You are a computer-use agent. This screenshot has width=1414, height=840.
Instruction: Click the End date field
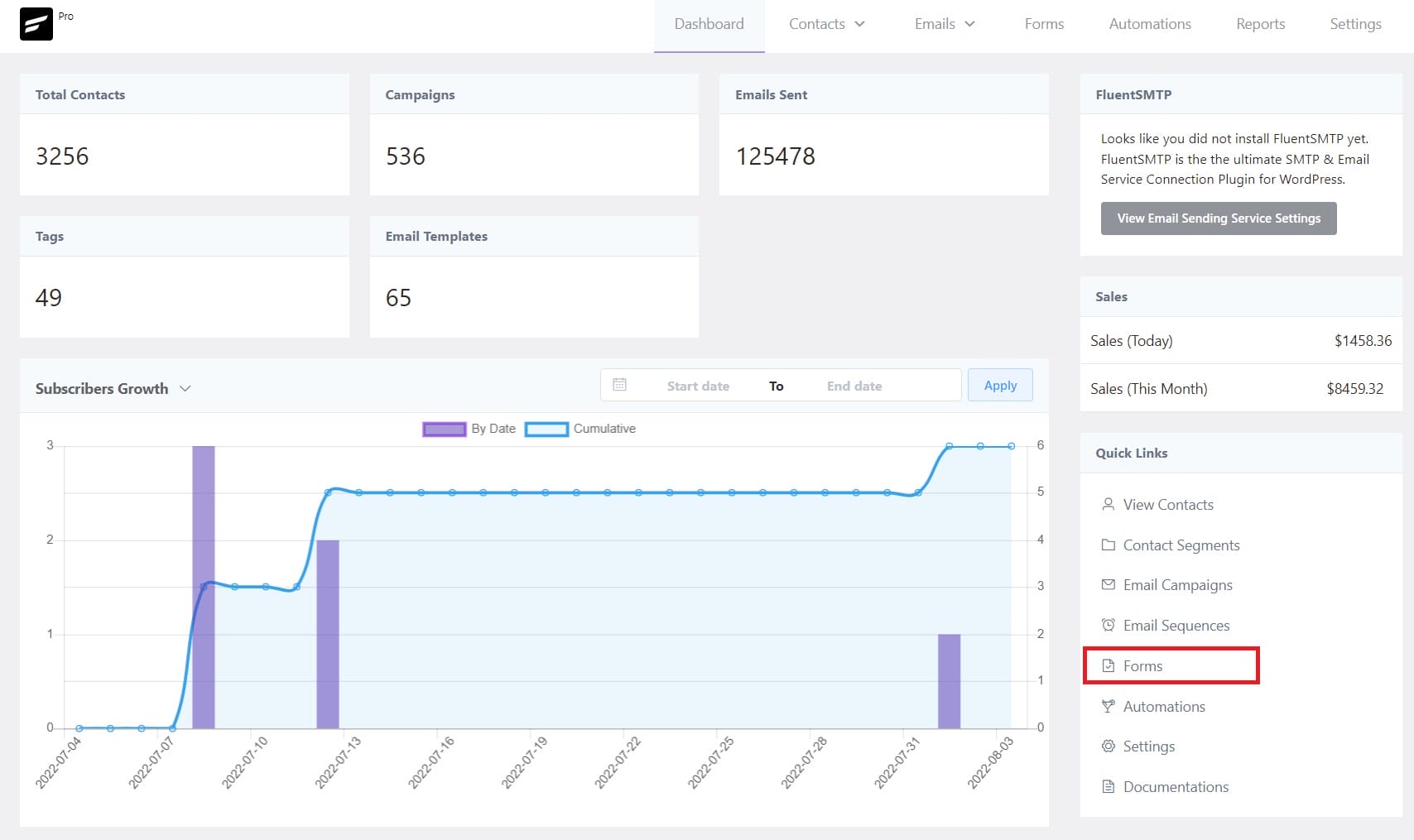tap(854, 386)
